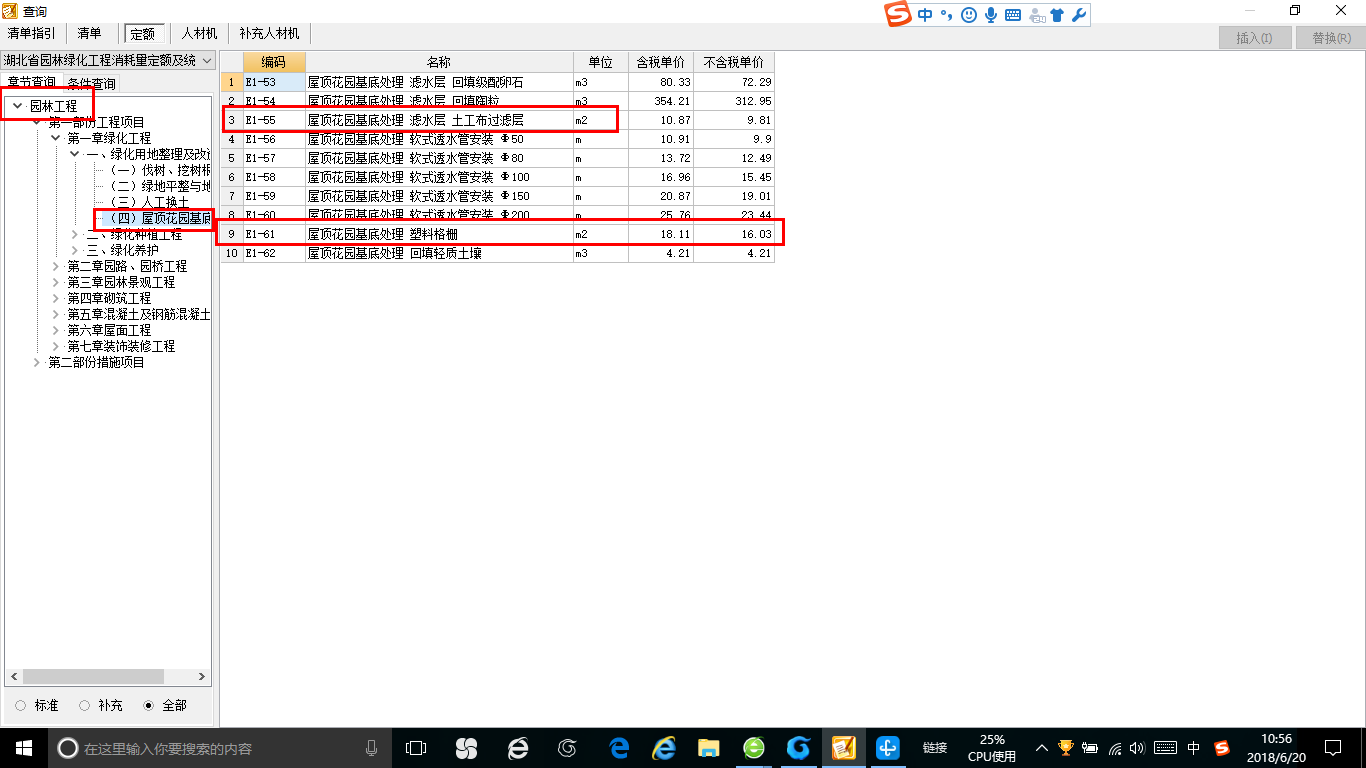1366x768 pixels.
Task: Switch to 条件查询 tab
Action: coord(92,83)
